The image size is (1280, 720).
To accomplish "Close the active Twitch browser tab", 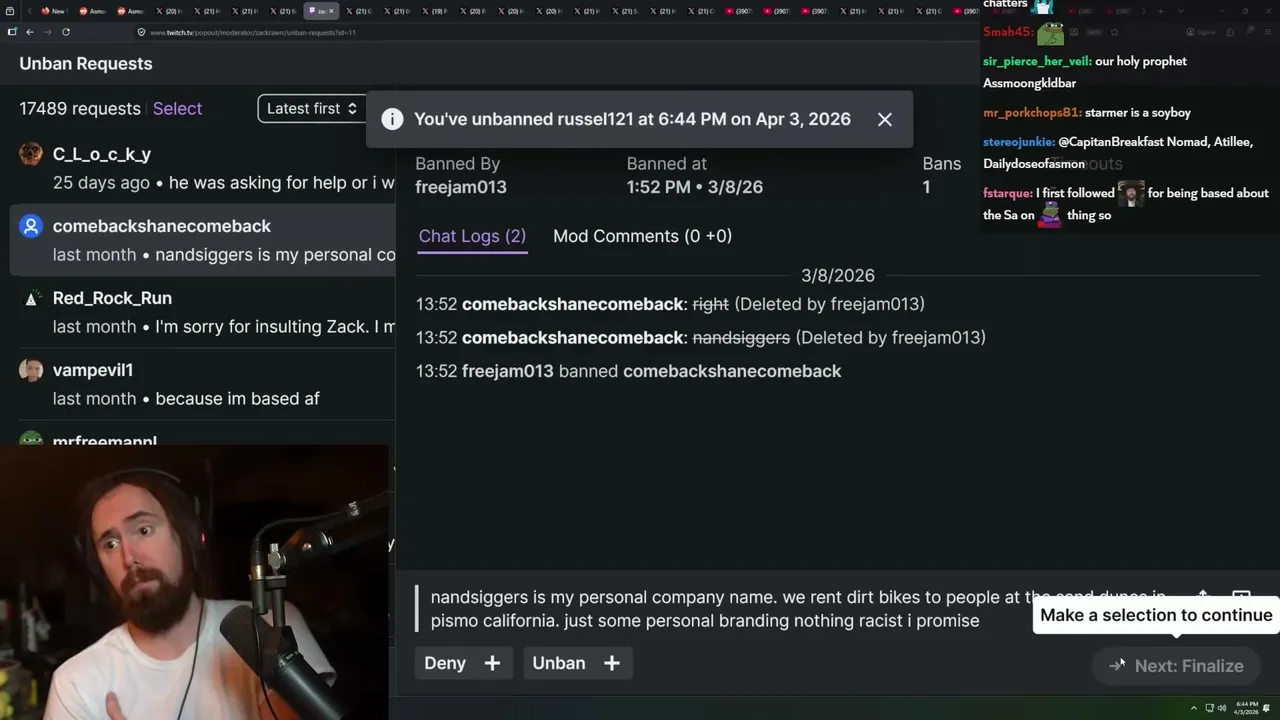I will (x=331, y=11).
